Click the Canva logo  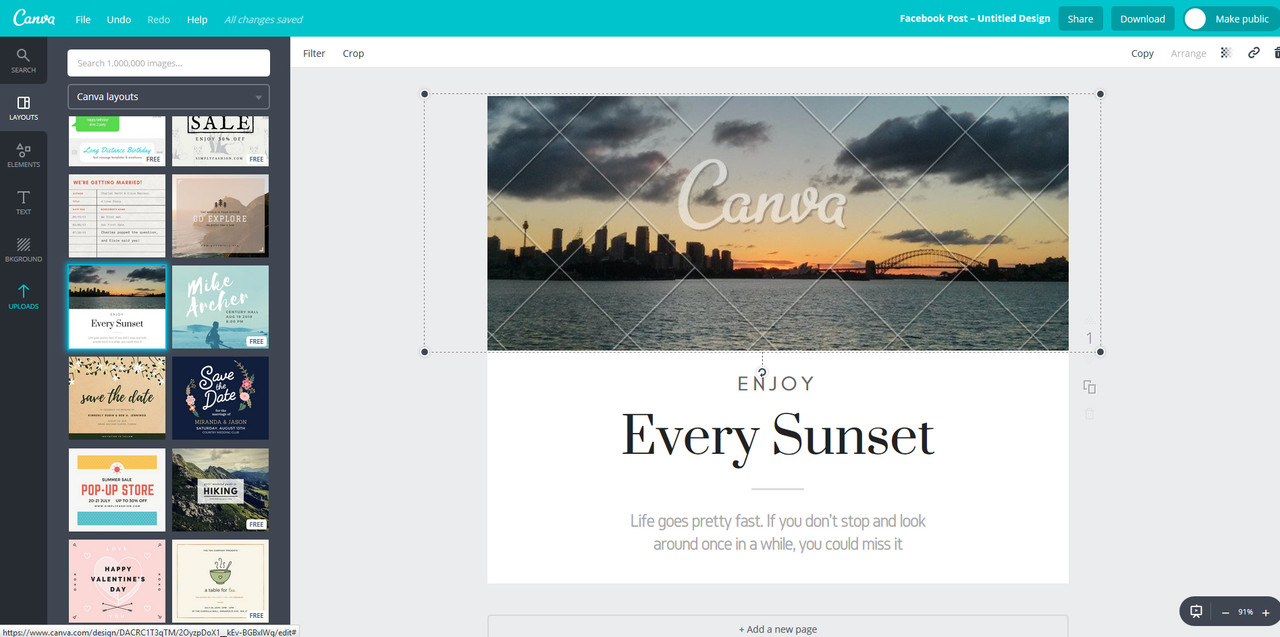(x=33, y=18)
